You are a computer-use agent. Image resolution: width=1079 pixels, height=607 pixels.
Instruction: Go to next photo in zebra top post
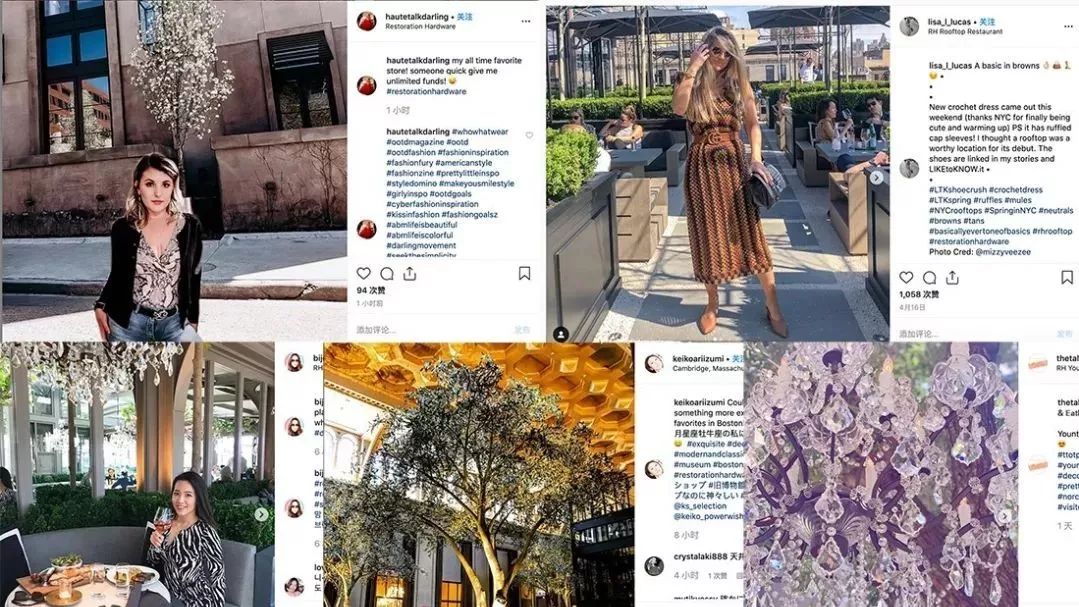pyautogui.click(x=261, y=514)
